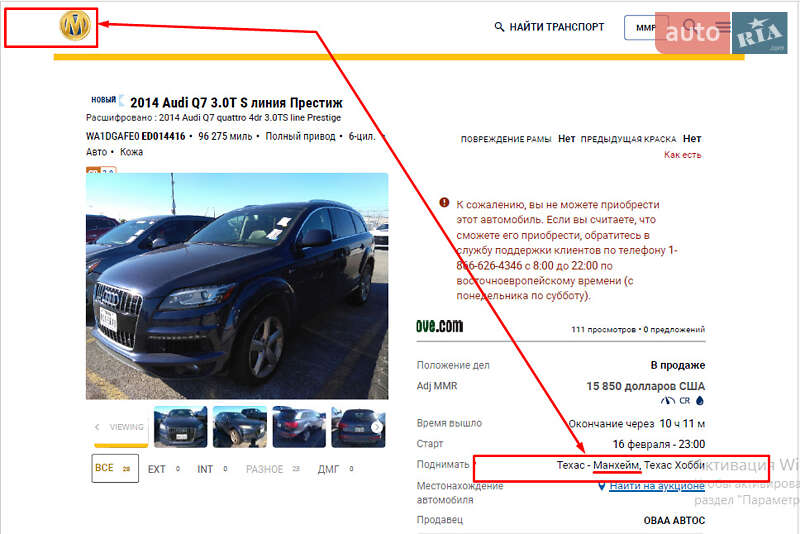The height and width of the screenshot is (534, 800).
Task: Switch to the INT photos tab
Action: point(212,469)
